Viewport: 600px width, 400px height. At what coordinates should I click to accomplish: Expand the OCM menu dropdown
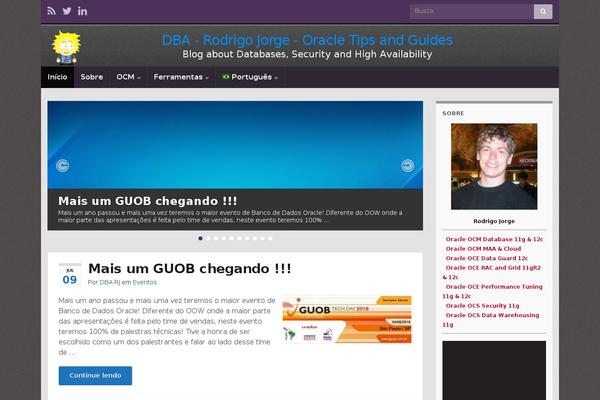tap(128, 77)
